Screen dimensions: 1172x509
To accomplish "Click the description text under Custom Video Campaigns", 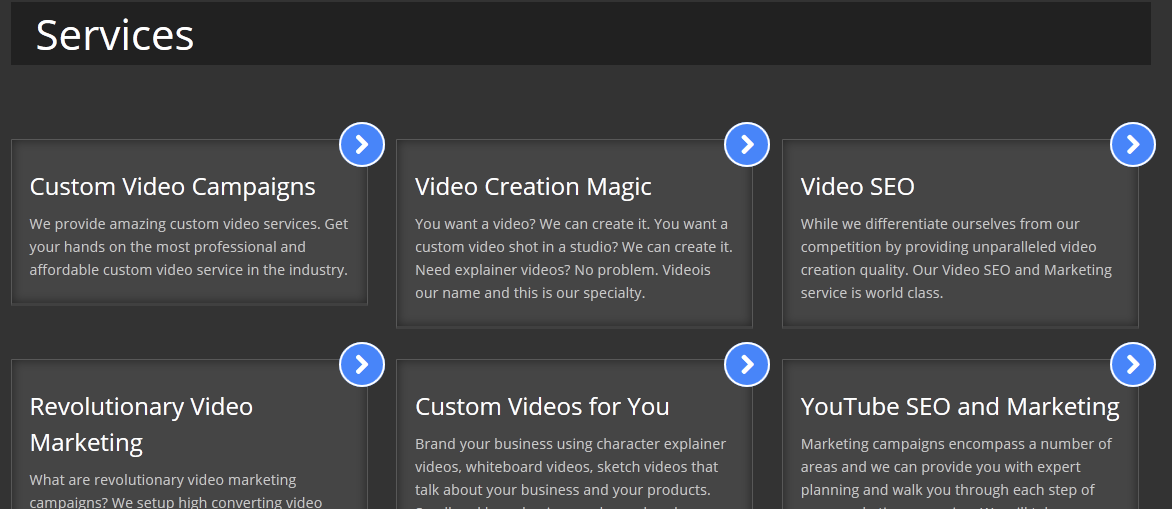I will (189, 247).
